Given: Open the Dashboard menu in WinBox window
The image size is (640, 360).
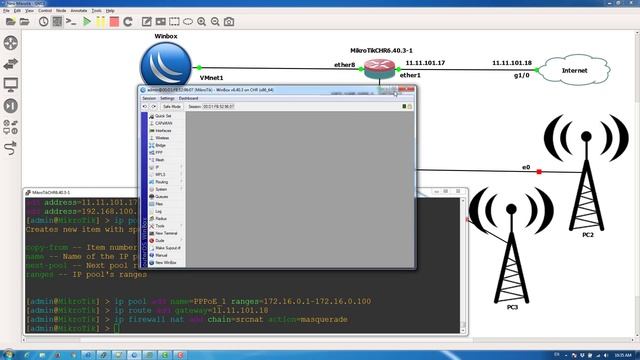Looking at the screenshot, I should coord(189,98).
